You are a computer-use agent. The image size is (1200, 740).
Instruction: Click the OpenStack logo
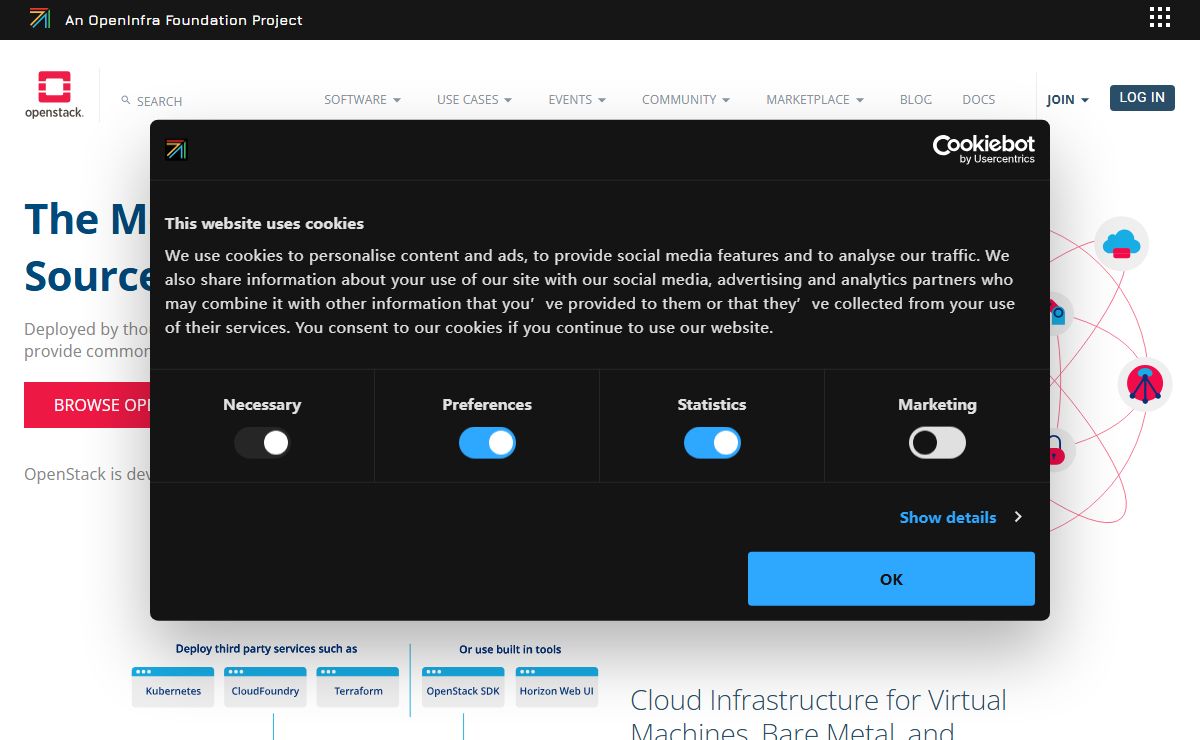point(54,95)
